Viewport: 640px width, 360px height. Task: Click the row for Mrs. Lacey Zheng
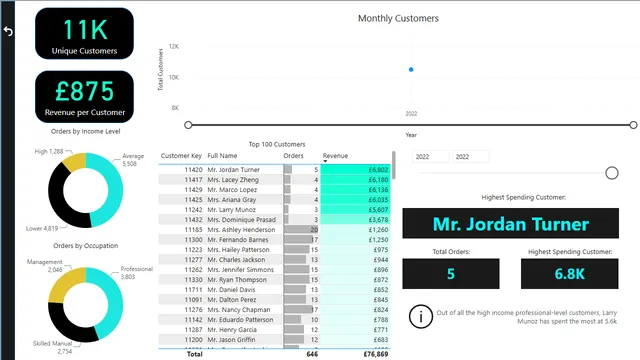tap(274, 180)
